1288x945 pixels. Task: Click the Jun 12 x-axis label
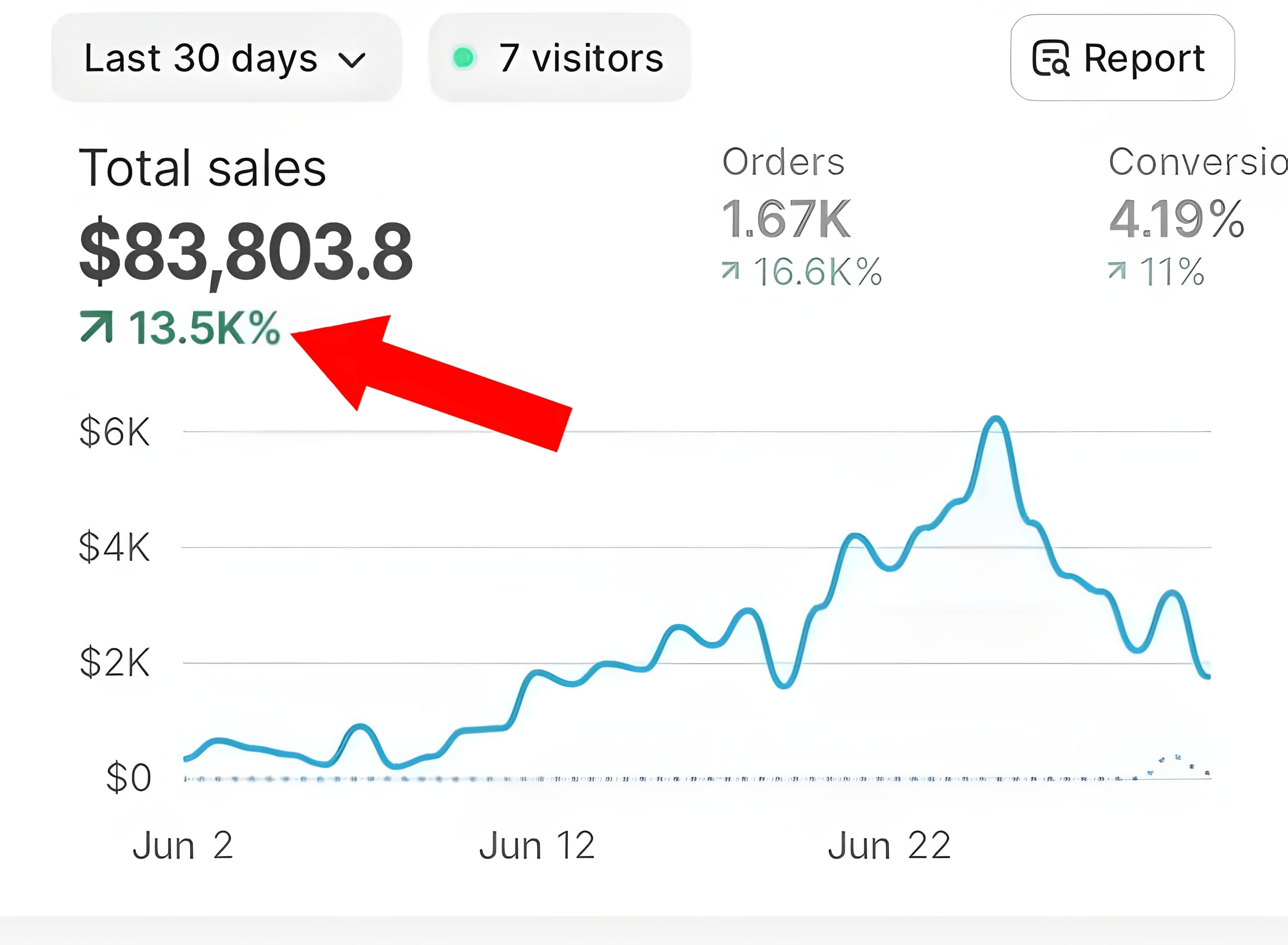pyautogui.click(x=537, y=846)
